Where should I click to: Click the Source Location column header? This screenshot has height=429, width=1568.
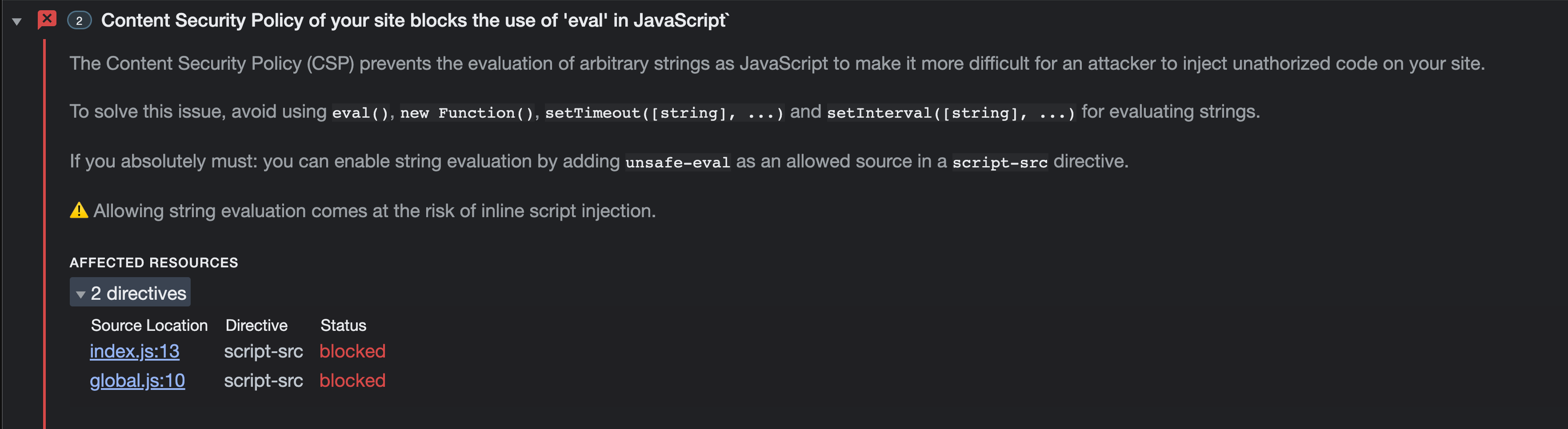click(x=149, y=326)
